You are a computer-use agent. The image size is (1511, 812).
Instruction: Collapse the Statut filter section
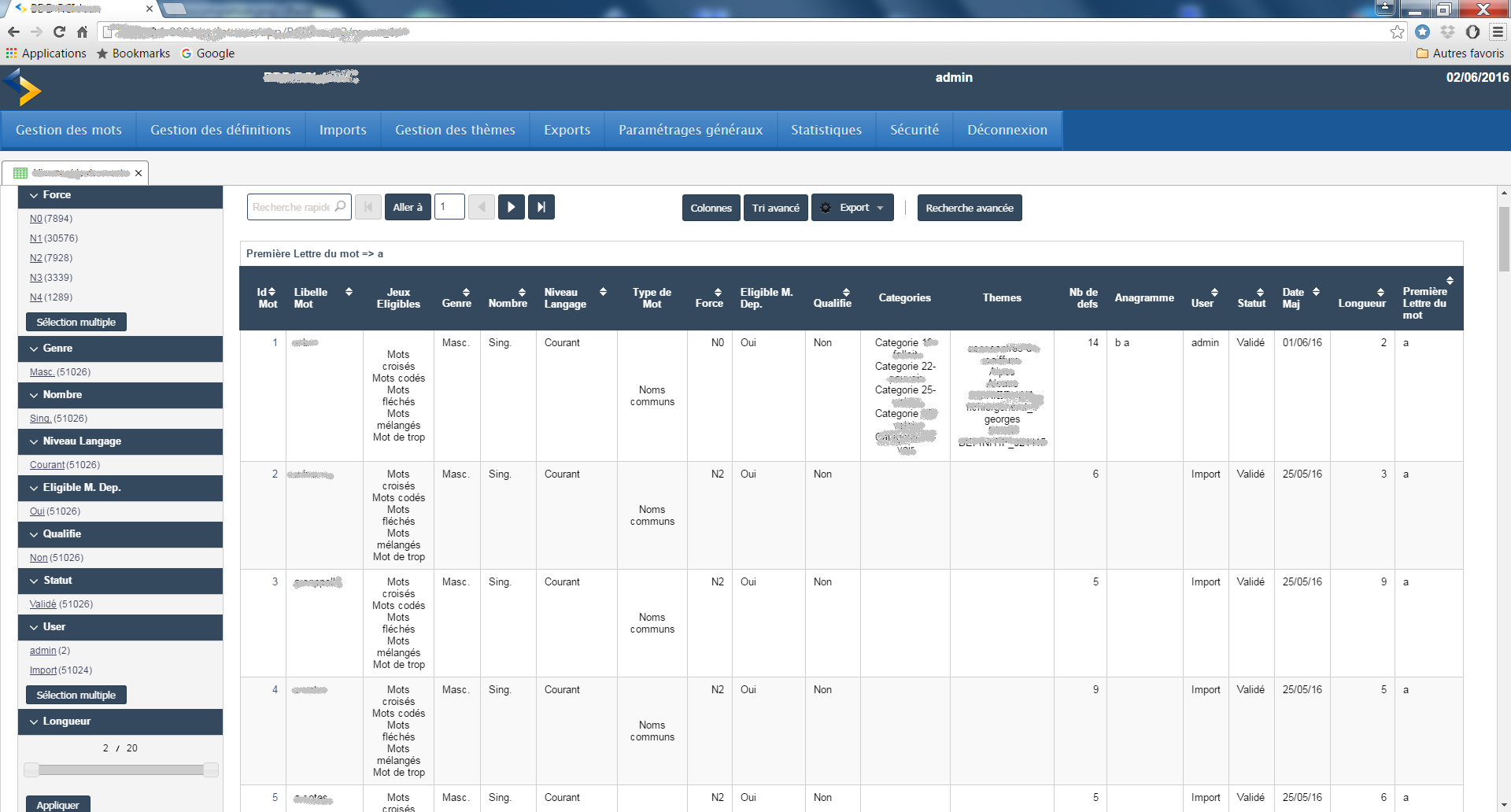pos(34,581)
